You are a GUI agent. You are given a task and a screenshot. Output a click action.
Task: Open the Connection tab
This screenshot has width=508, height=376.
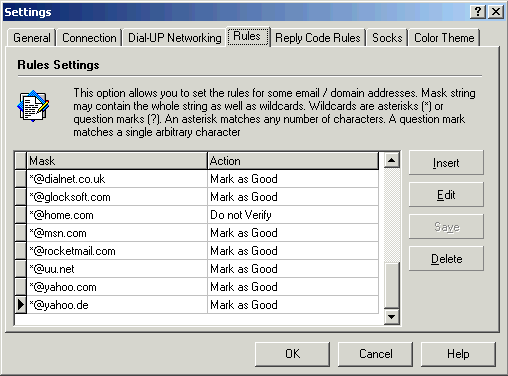click(89, 38)
